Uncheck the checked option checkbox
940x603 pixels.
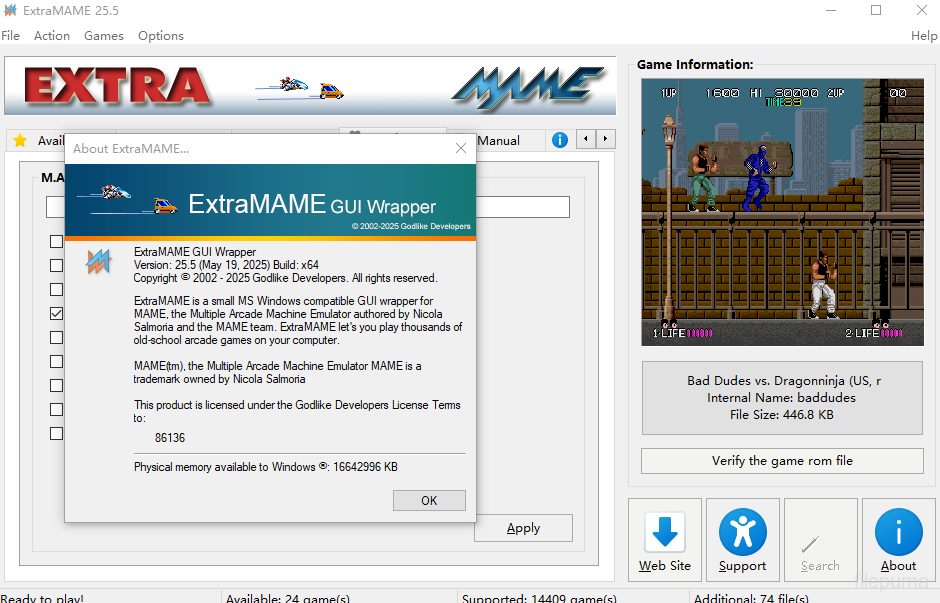point(56,313)
